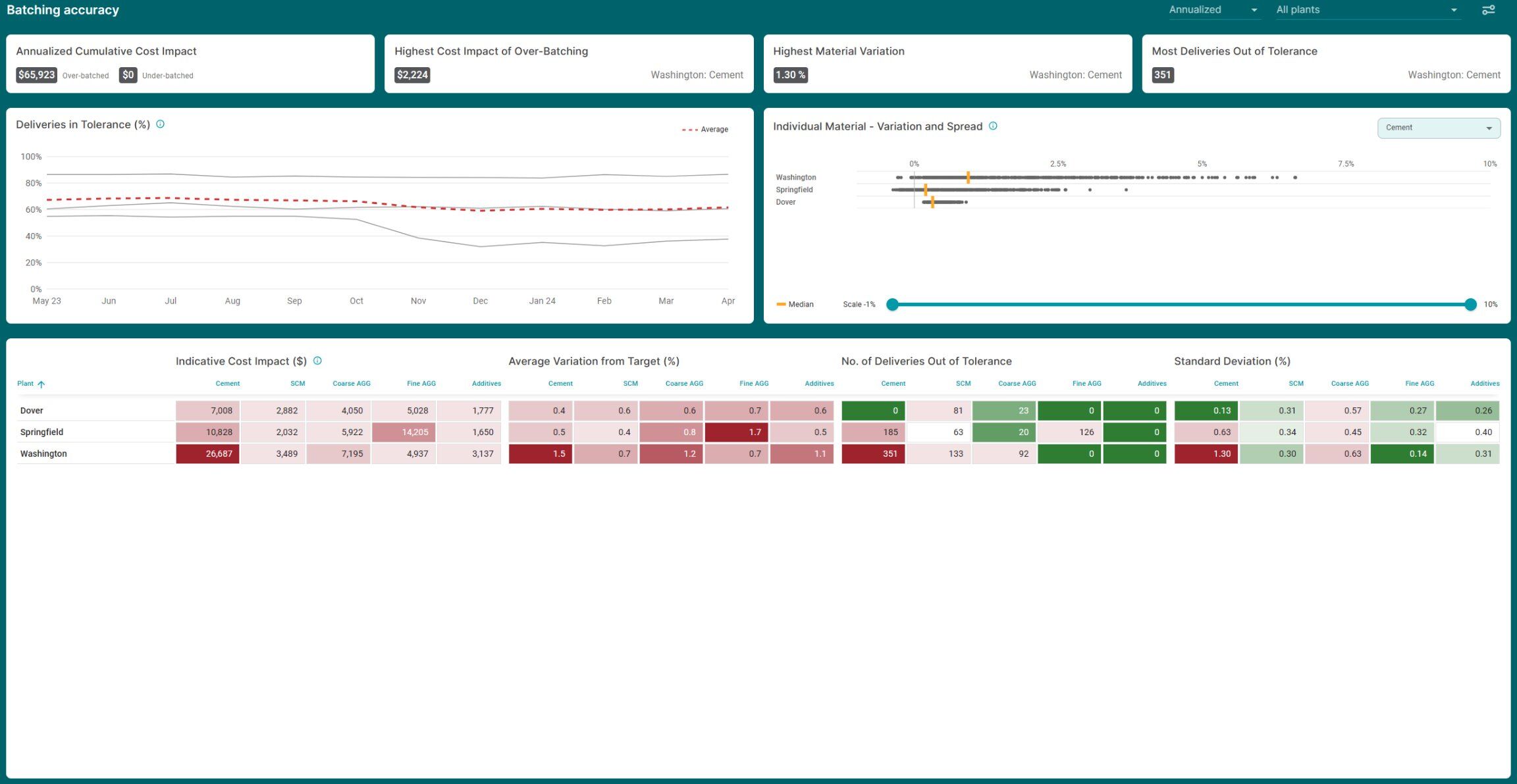
Task: Click the Plant column sort arrow
Action: point(41,384)
